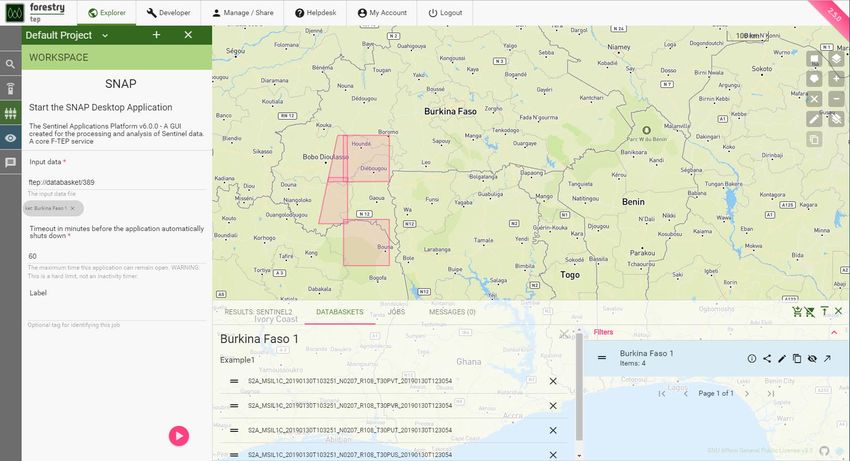Open the satellite services sidebar icon

tap(10, 88)
